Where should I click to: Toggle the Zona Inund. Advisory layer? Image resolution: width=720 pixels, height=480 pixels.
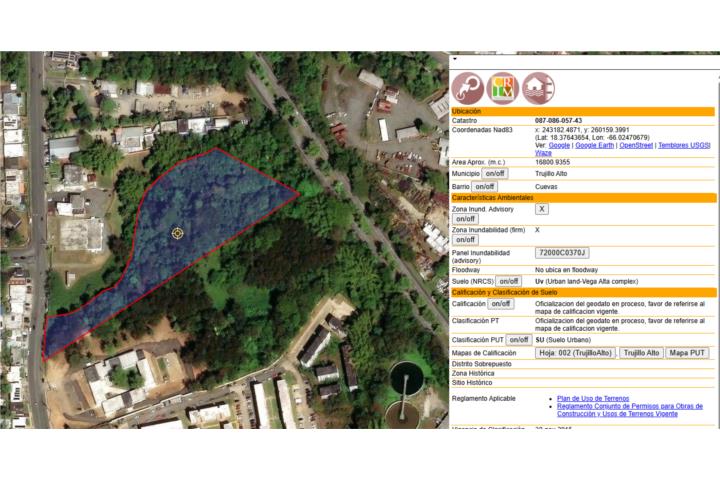click(x=465, y=219)
